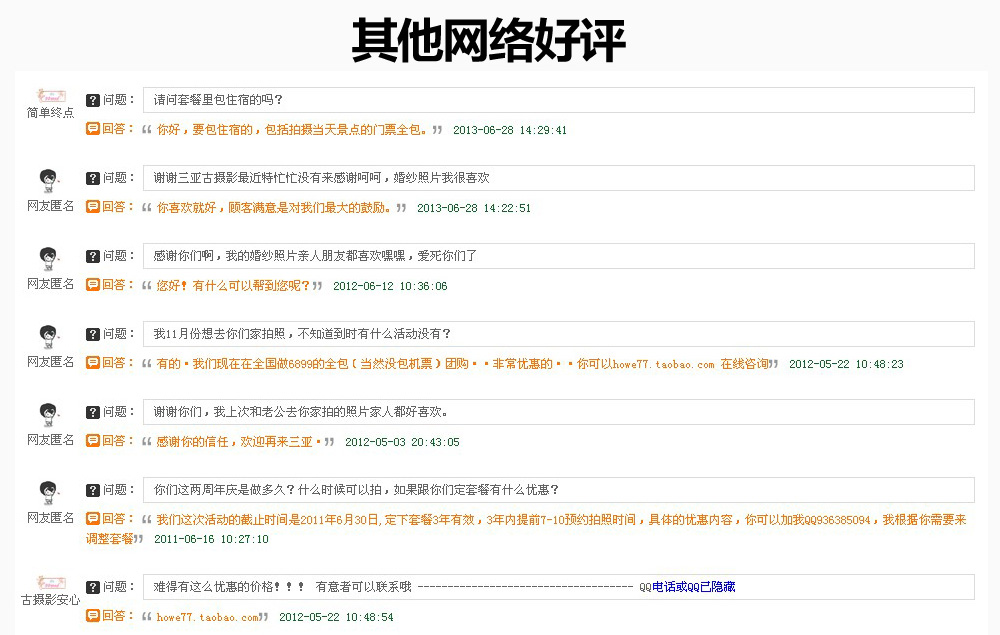Click the blue "电话或QQ已隐藏" text
Screen dimensions: 1000x635
694,587
